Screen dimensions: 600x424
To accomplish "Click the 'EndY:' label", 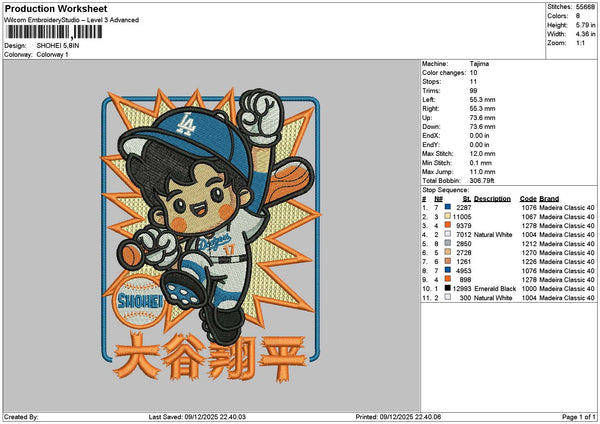I will point(431,145).
